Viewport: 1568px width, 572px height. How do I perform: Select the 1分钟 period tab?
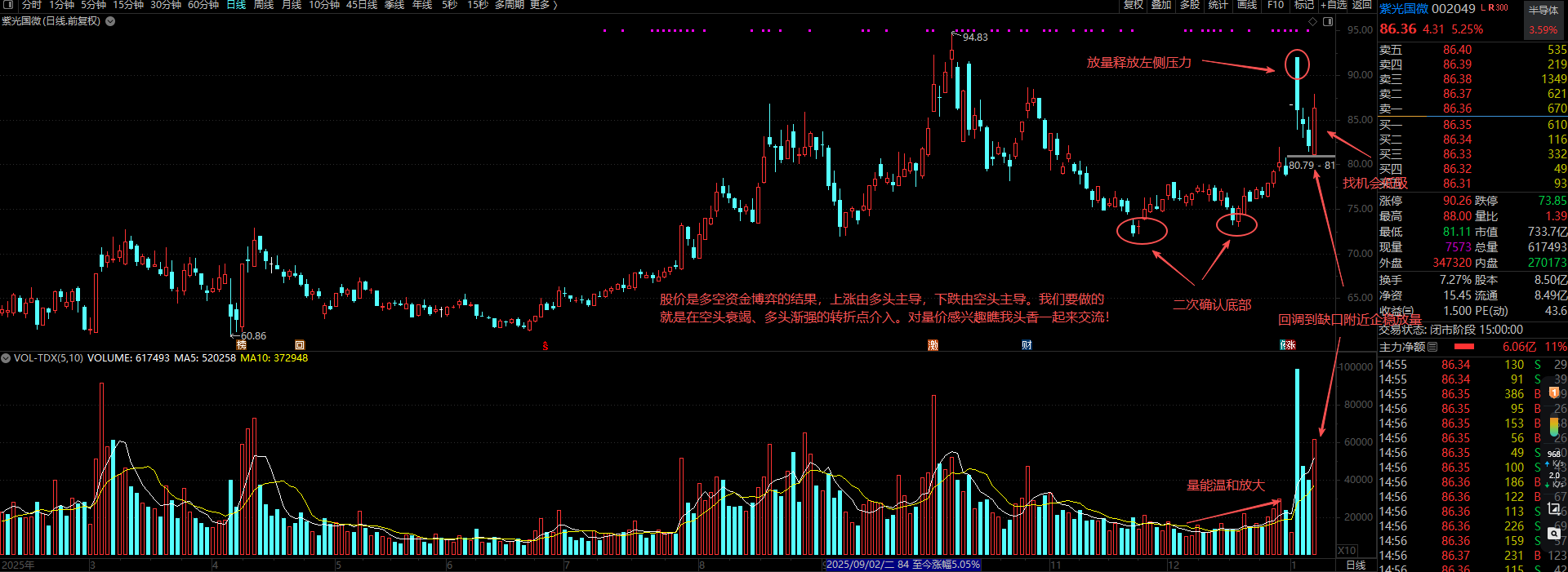tap(61, 5)
